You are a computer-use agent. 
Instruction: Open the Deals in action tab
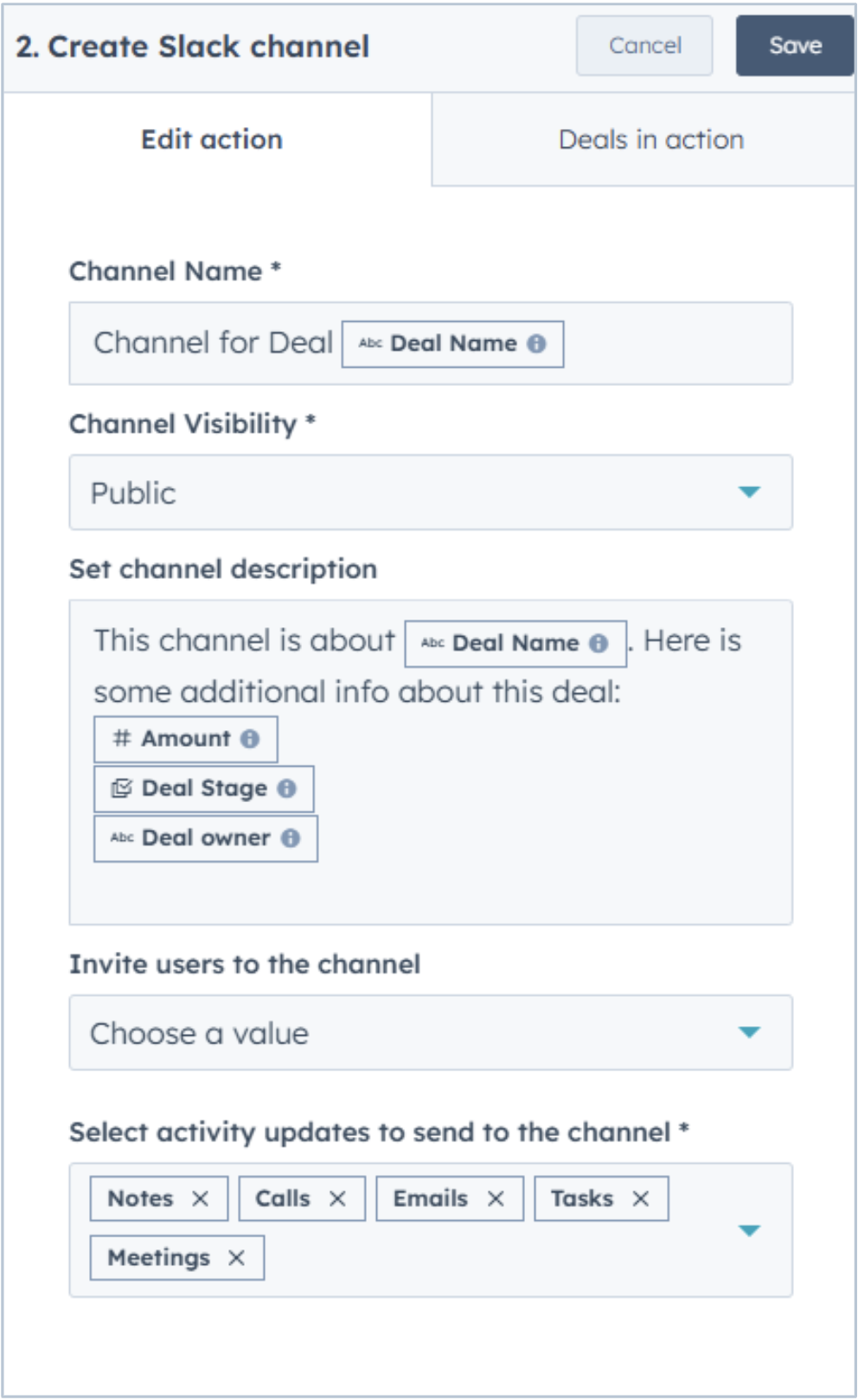coord(651,139)
